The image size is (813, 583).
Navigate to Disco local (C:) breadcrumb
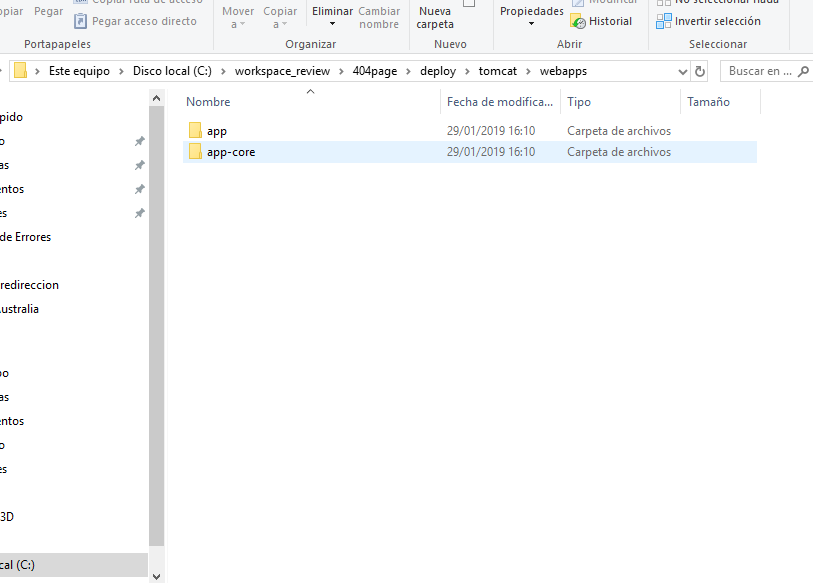172,71
